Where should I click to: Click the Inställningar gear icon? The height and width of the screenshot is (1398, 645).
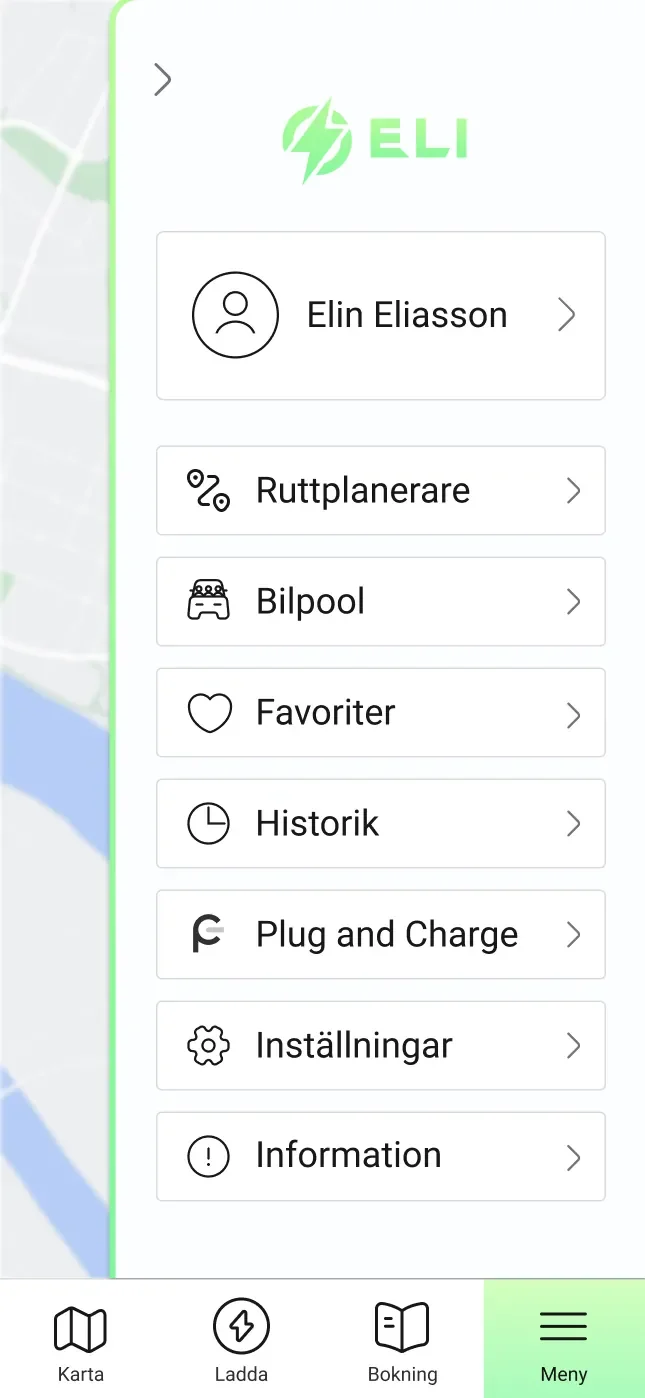[x=208, y=1046]
